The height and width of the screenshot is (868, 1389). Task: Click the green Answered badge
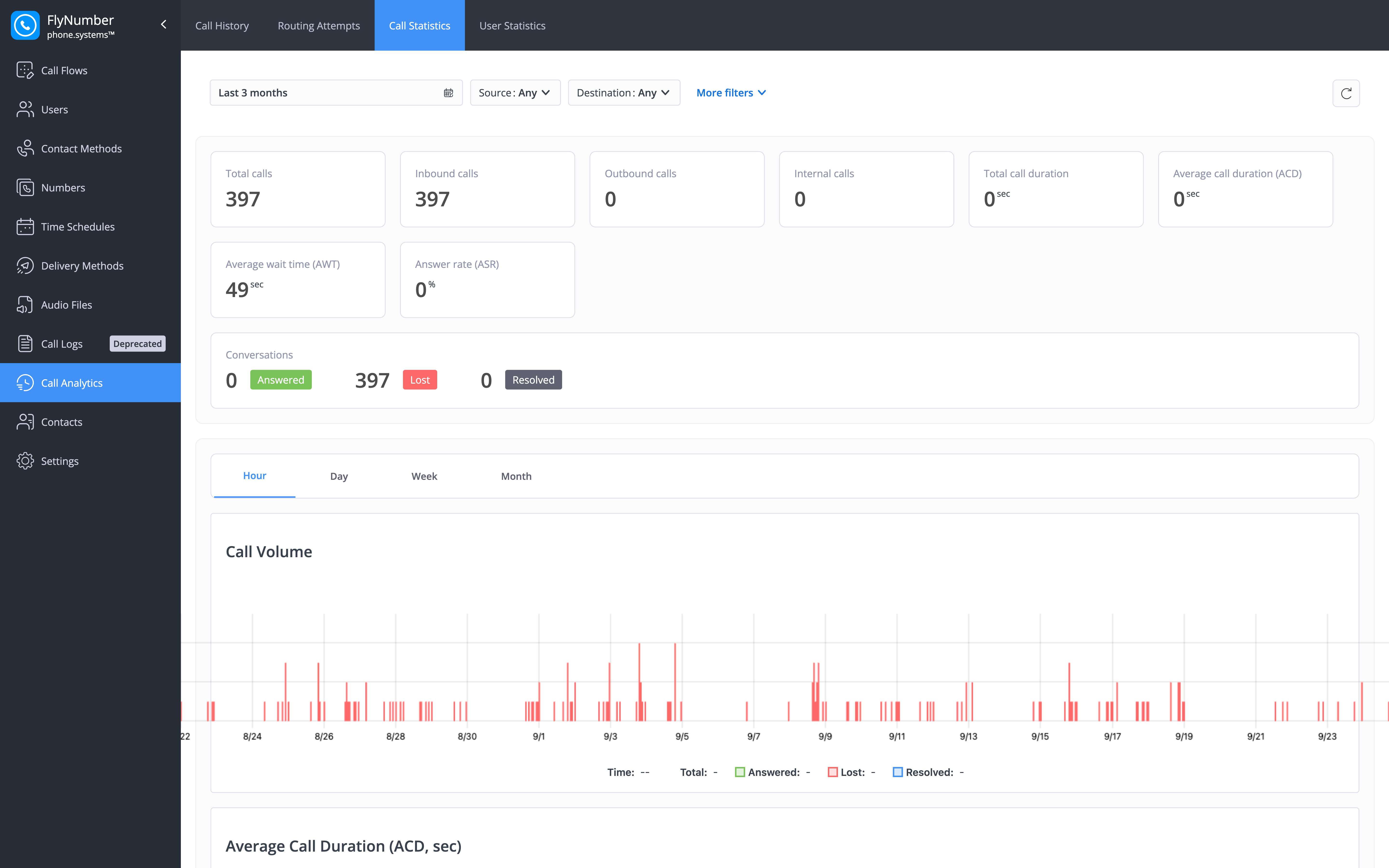click(x=281, y=380)
